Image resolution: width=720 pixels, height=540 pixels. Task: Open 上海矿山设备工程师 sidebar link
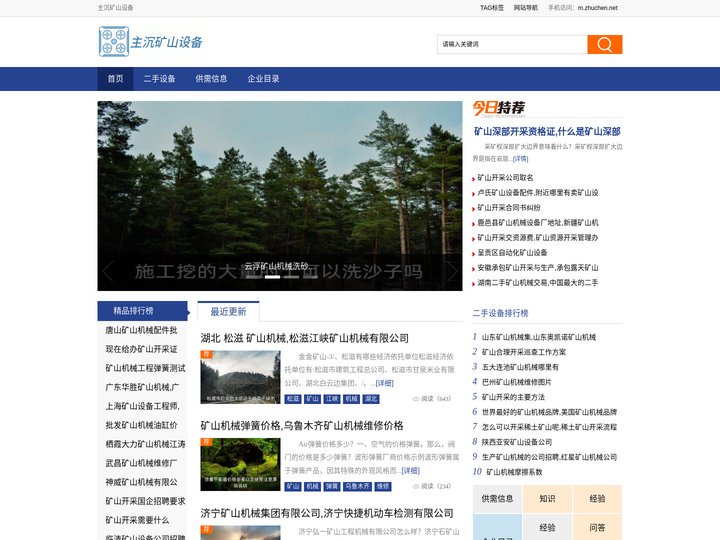[x=142, y=406]
